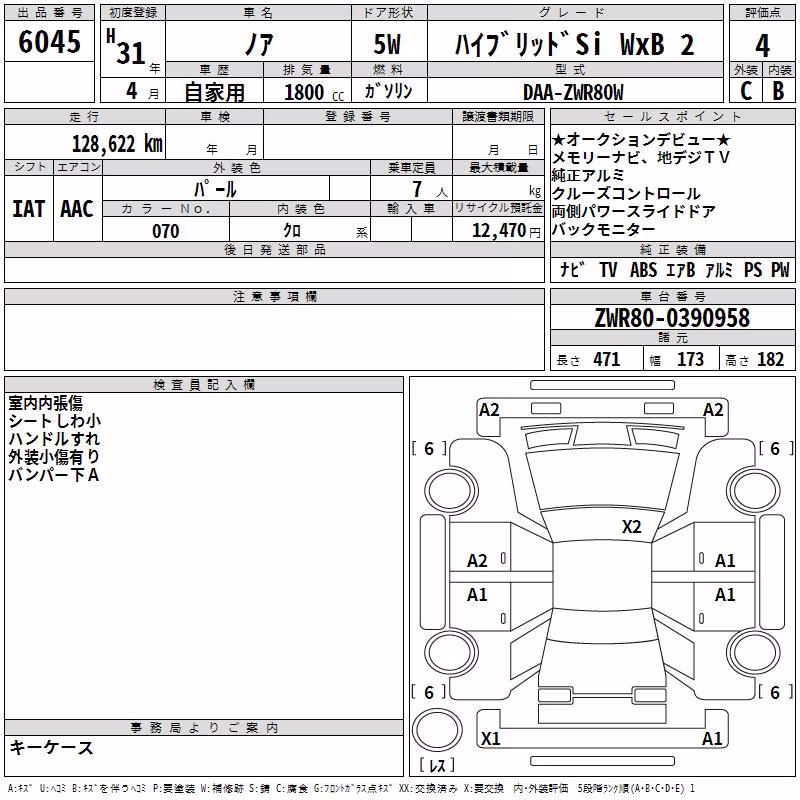Select inspector note バンパー下A
This screenshot has width=800, height=800.
coord(54,475)
